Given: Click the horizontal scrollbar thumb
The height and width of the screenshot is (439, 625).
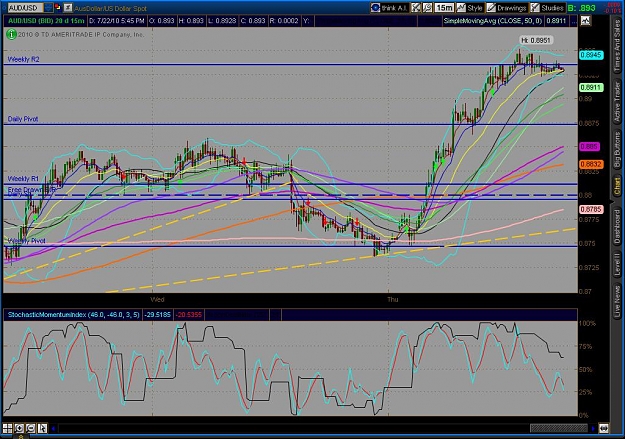Looking at the screenshot, I should (x=558, y=429).
